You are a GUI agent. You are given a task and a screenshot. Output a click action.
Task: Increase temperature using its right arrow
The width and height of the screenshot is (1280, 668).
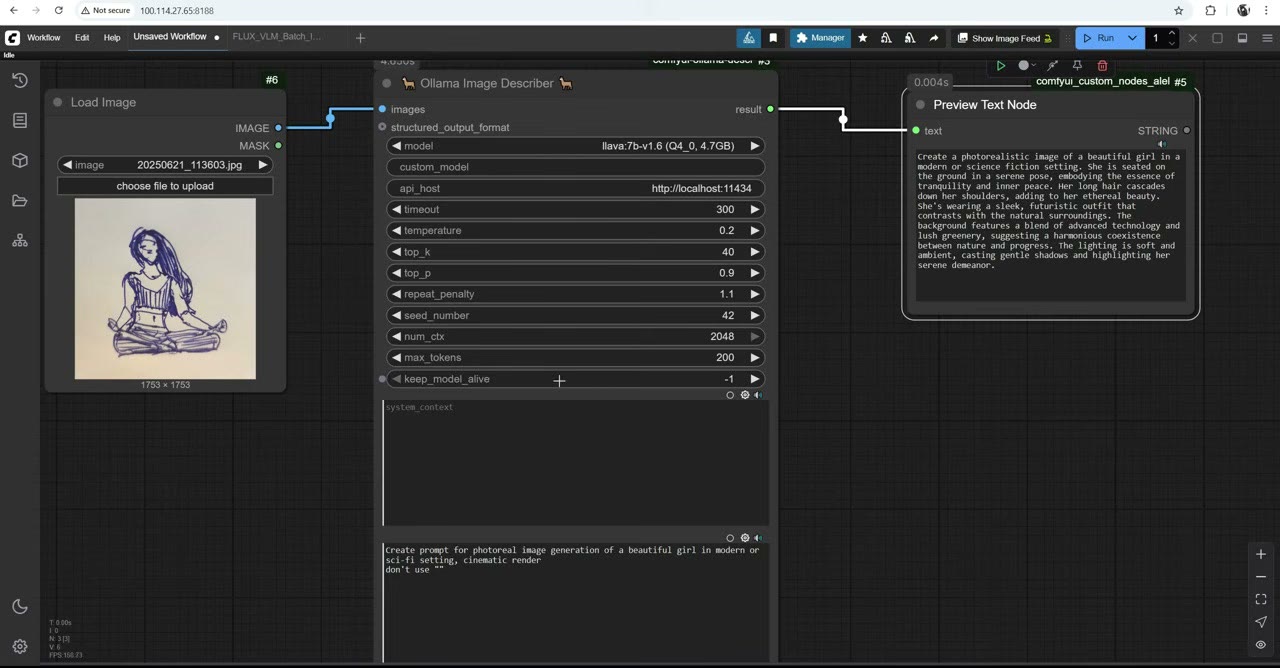[755, 231]
